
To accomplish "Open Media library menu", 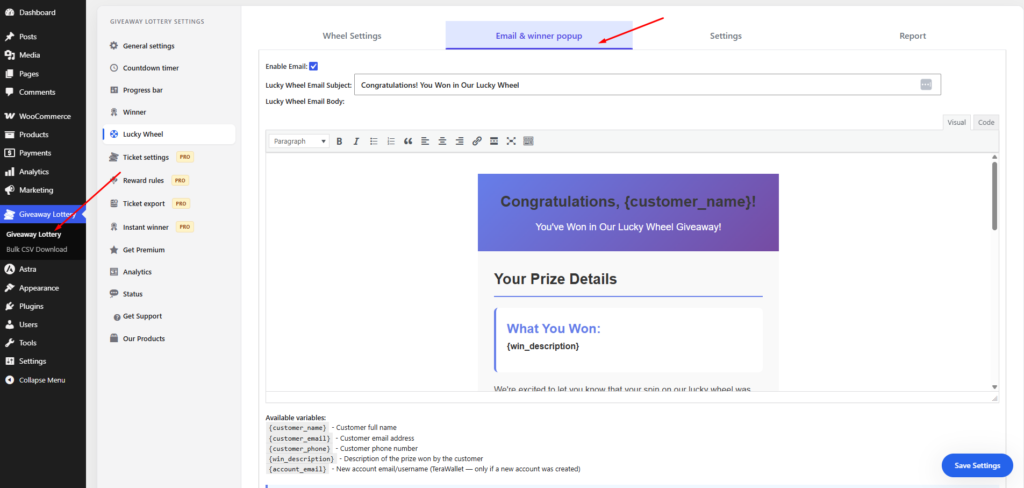I will coord(42,55).
